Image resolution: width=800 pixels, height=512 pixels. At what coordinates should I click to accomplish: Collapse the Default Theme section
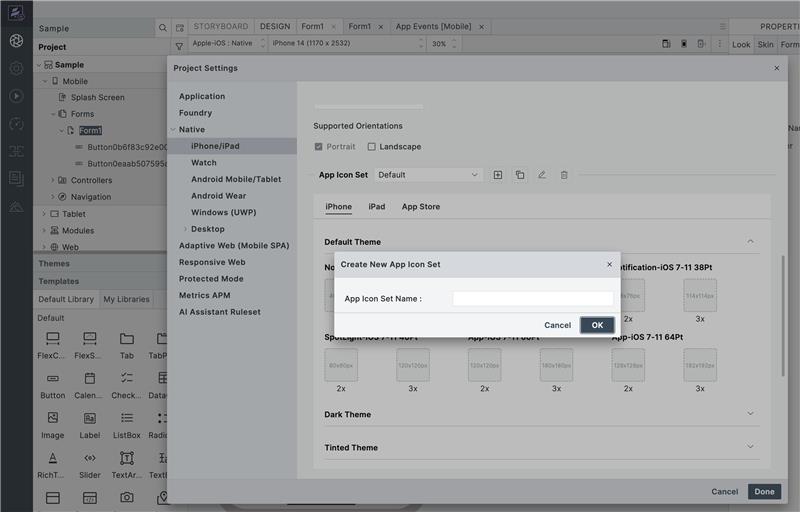tap(750, 241)
